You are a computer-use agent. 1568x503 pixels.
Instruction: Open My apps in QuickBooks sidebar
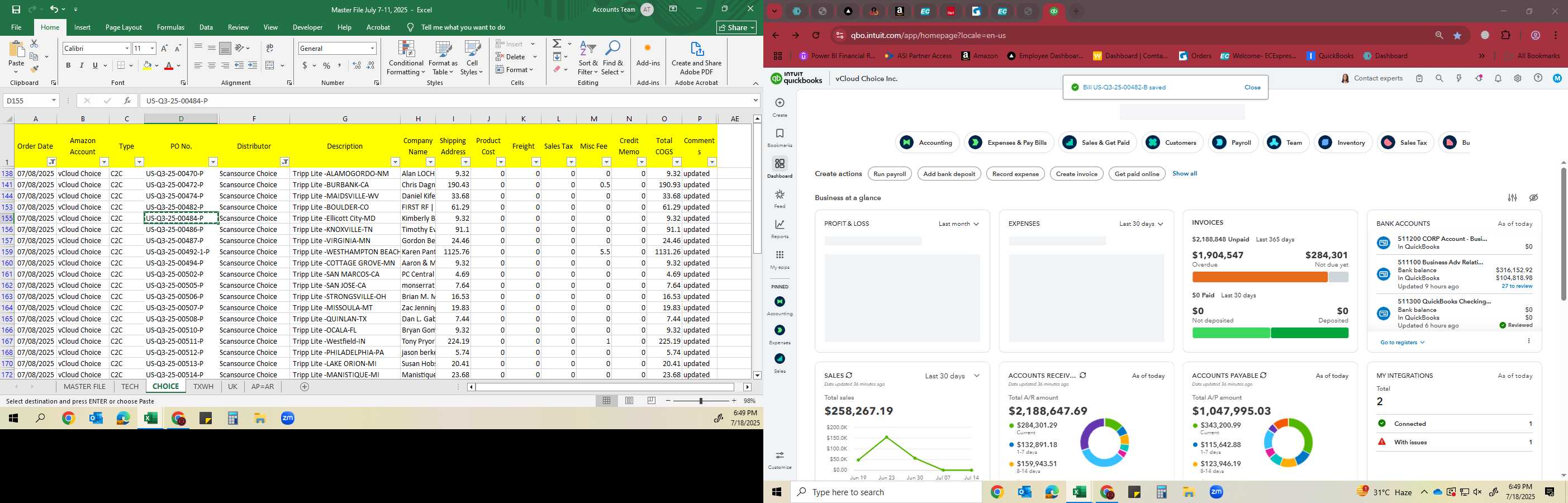[x=780, y=259]
